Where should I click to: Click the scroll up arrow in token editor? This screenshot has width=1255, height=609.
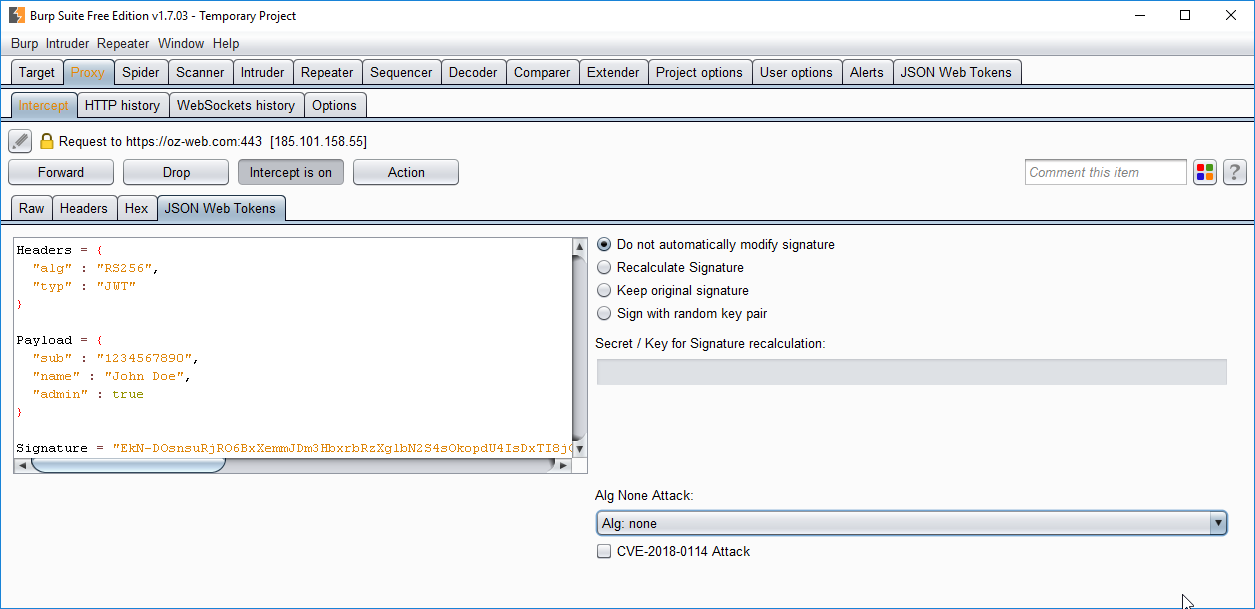[x=580, y=246]
